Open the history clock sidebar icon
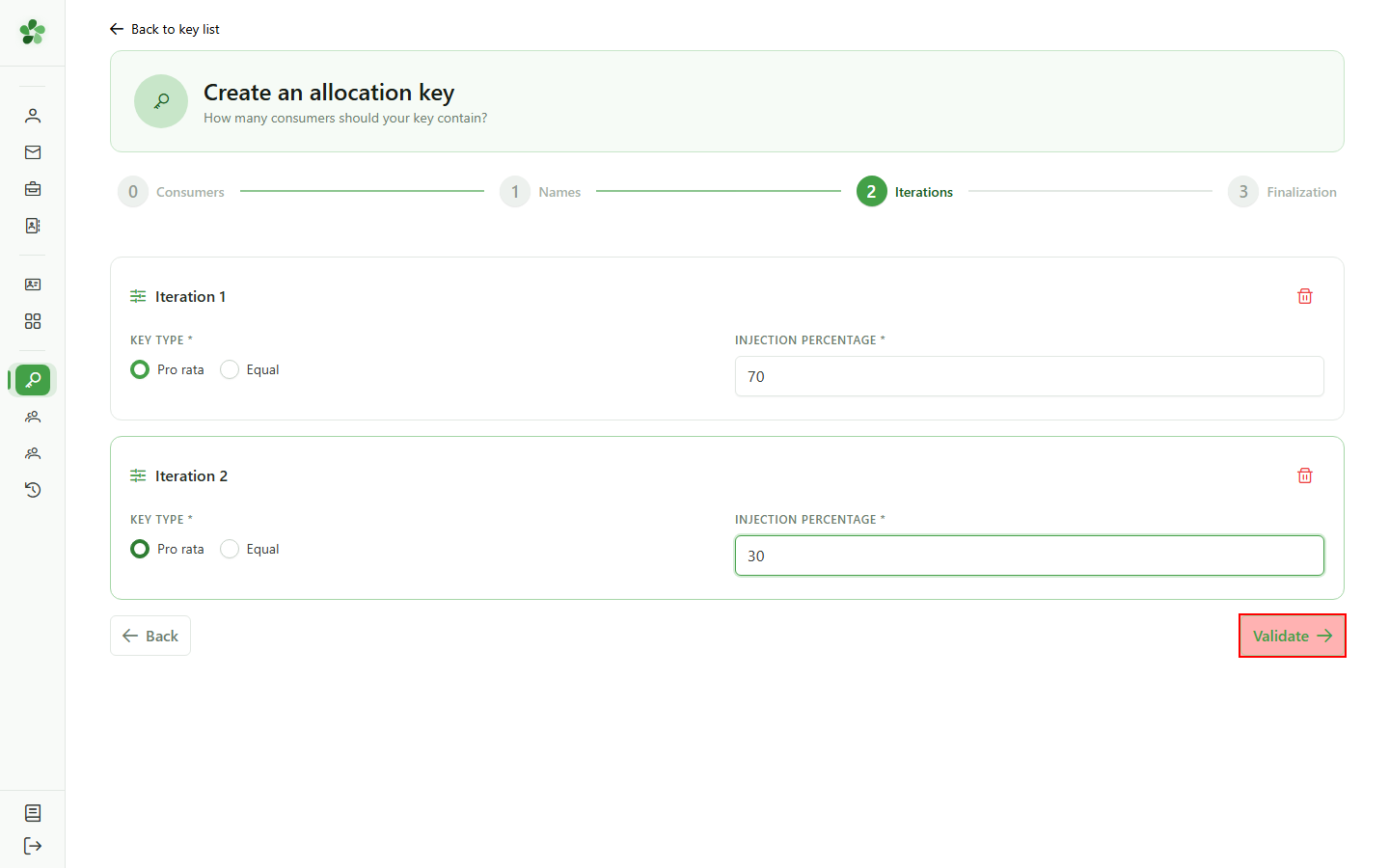 click(33, 490)
